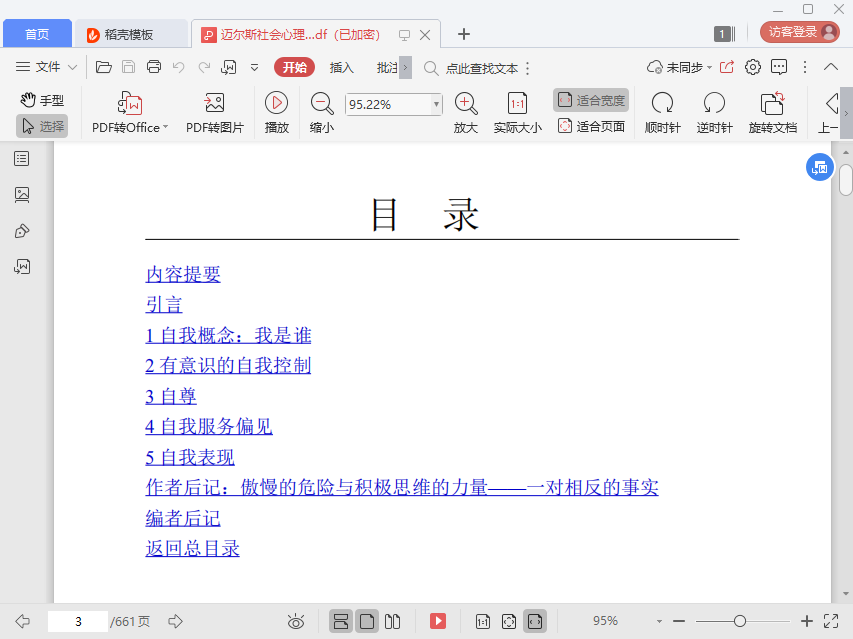
Task: Switch to the 插入 ribbon tab
Action: point(342,67)
